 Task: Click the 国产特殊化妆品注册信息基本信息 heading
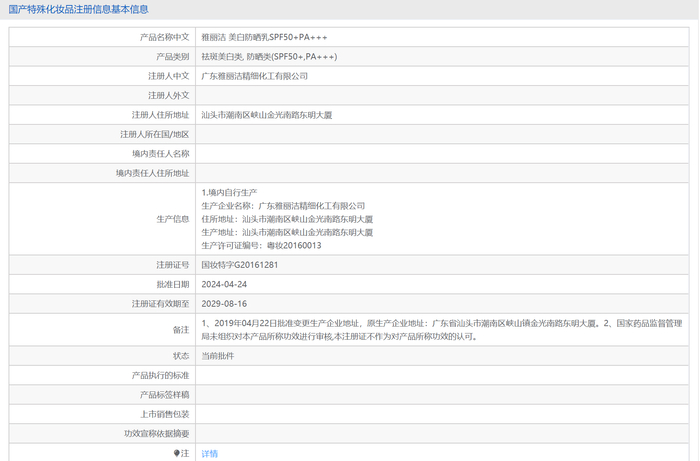pos(78,9)
